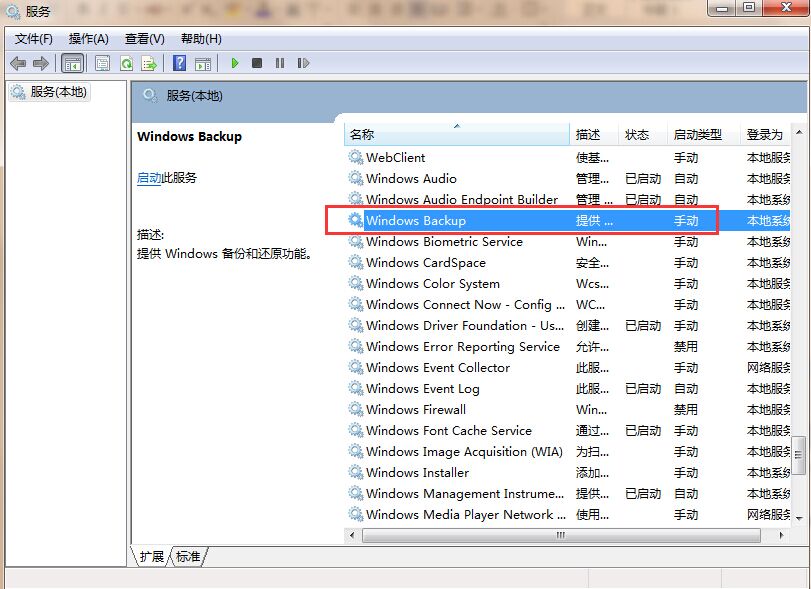
Task: Click the gear icon beside Windows Audio
Action: tap(356, 178)
